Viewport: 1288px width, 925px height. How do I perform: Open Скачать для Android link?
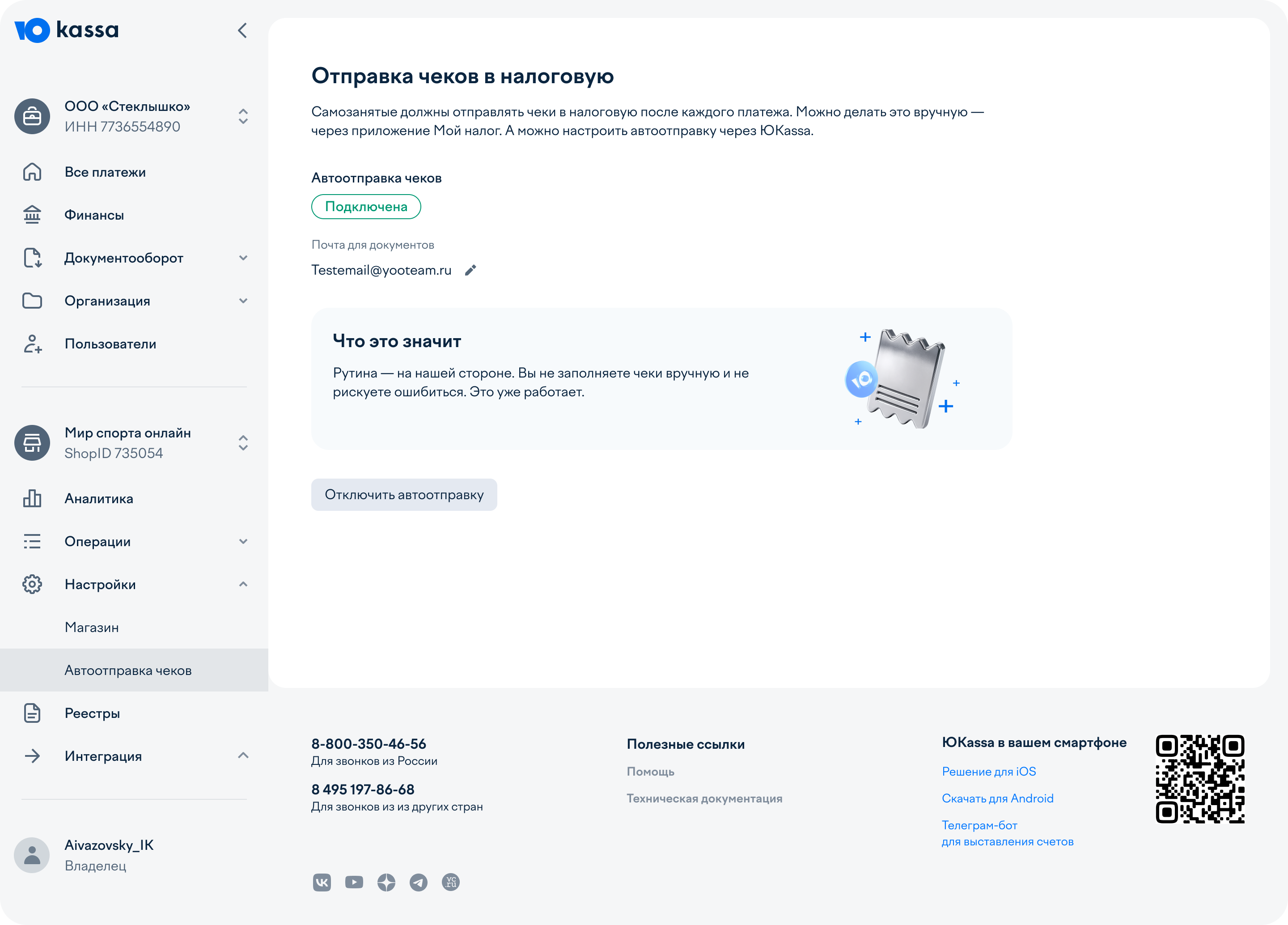[x=997, y=799]
